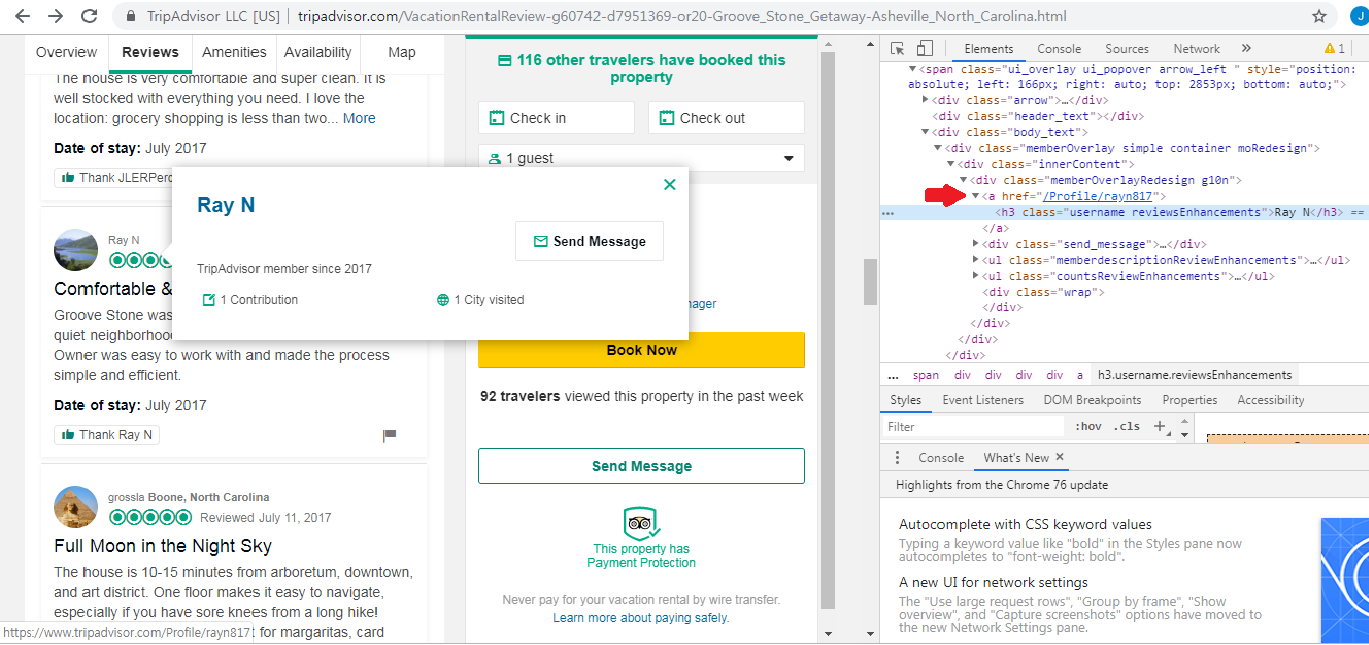Open the /Profile/rayn817 href link

(1099, 196)
